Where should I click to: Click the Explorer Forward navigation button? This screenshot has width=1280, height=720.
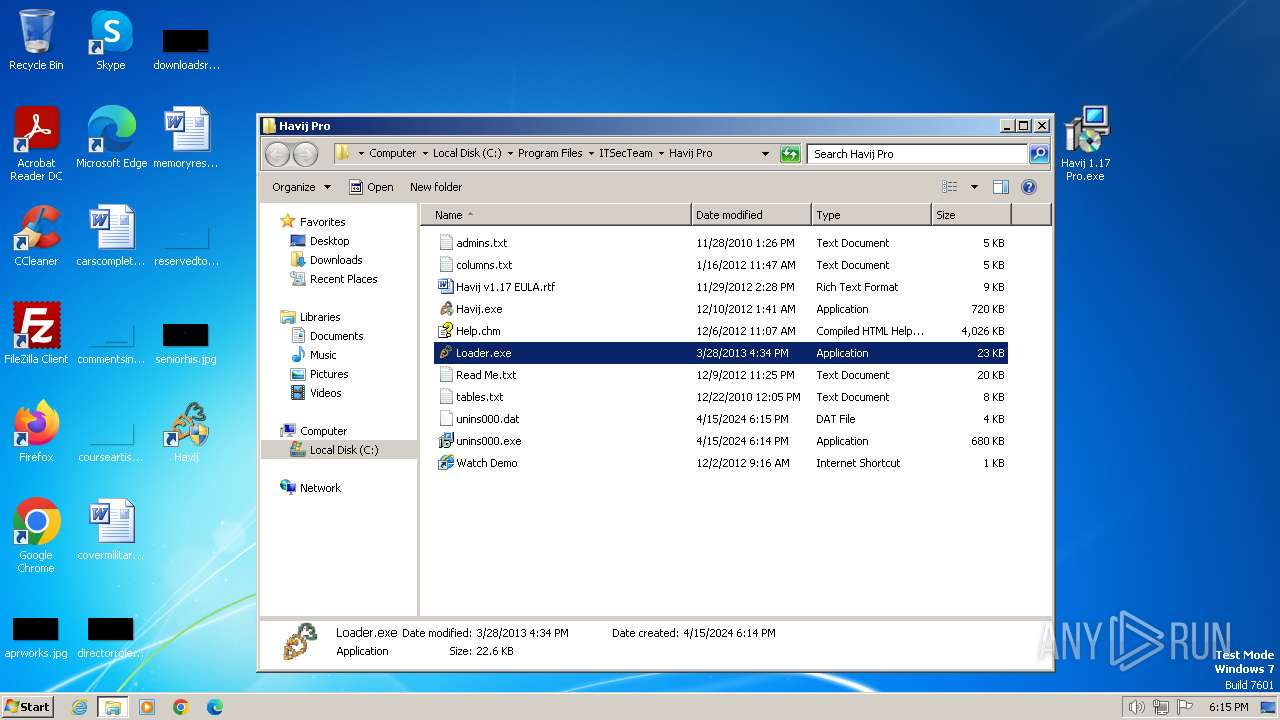tap(305, 154)
